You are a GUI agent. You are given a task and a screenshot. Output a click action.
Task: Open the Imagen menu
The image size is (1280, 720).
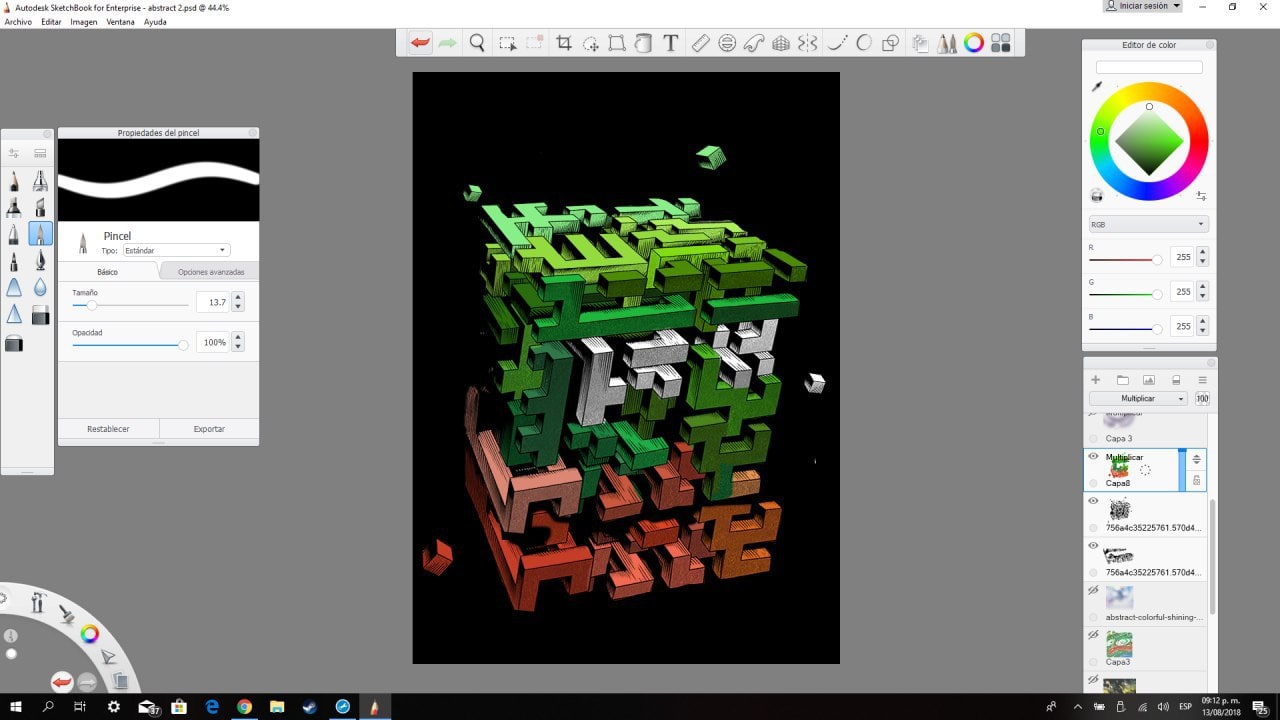tap(84, 21)
